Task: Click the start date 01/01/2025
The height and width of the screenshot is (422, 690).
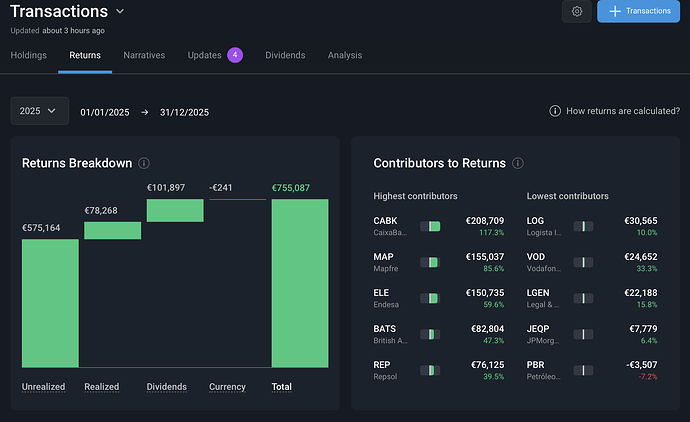Action: 105,113
